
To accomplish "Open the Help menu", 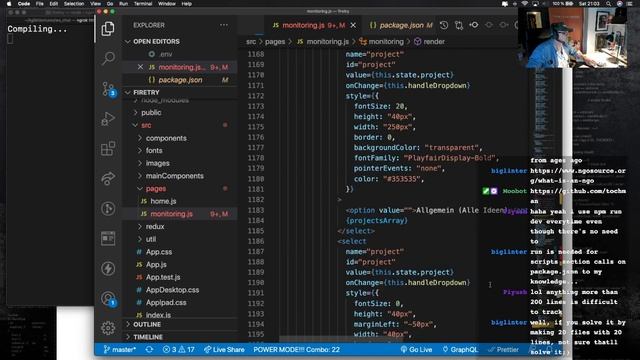I will [187, 4].
